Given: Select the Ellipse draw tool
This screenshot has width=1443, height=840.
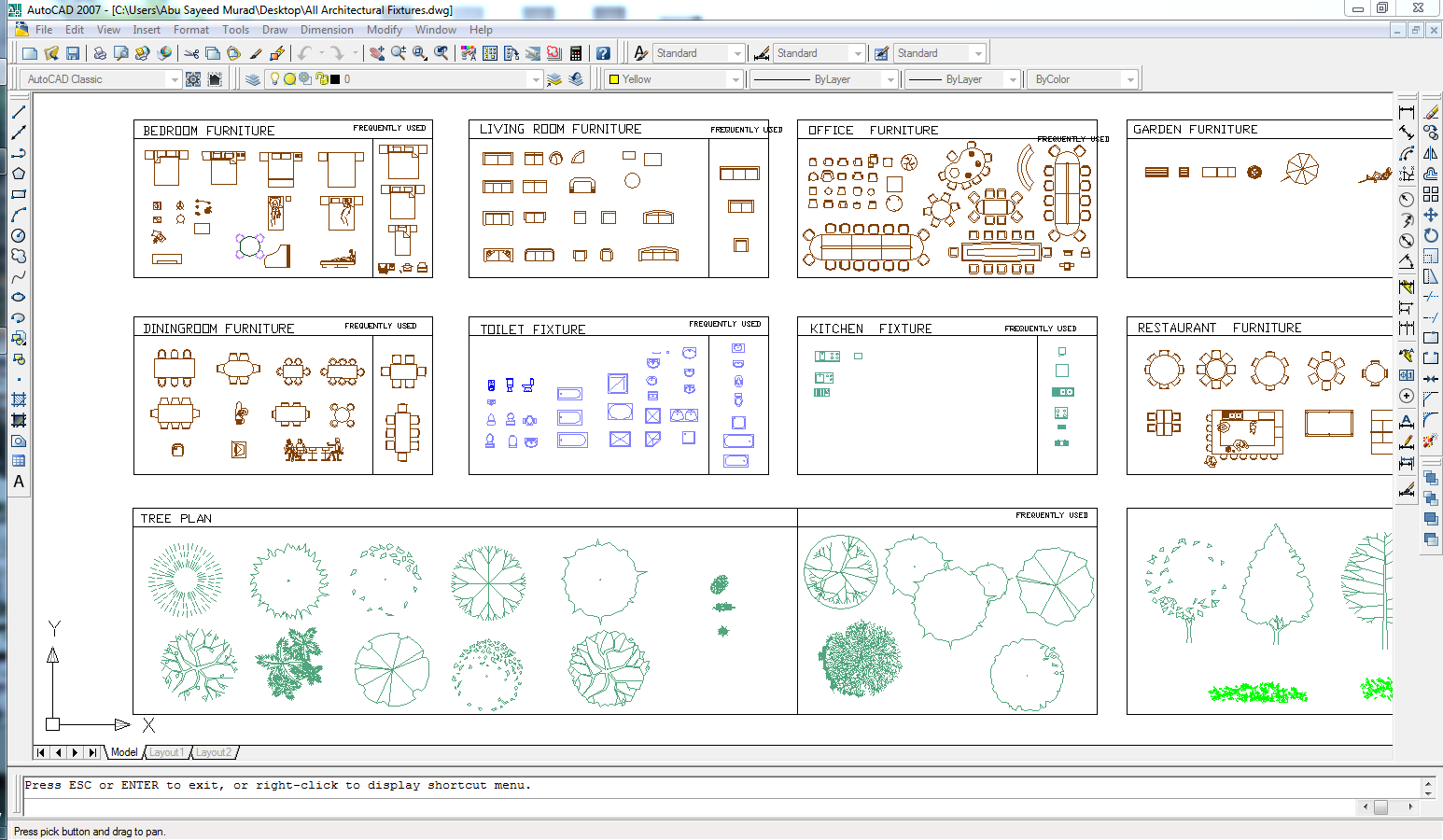Looking at the screenshot, I should pyautogui.click(x=18, y=297).
